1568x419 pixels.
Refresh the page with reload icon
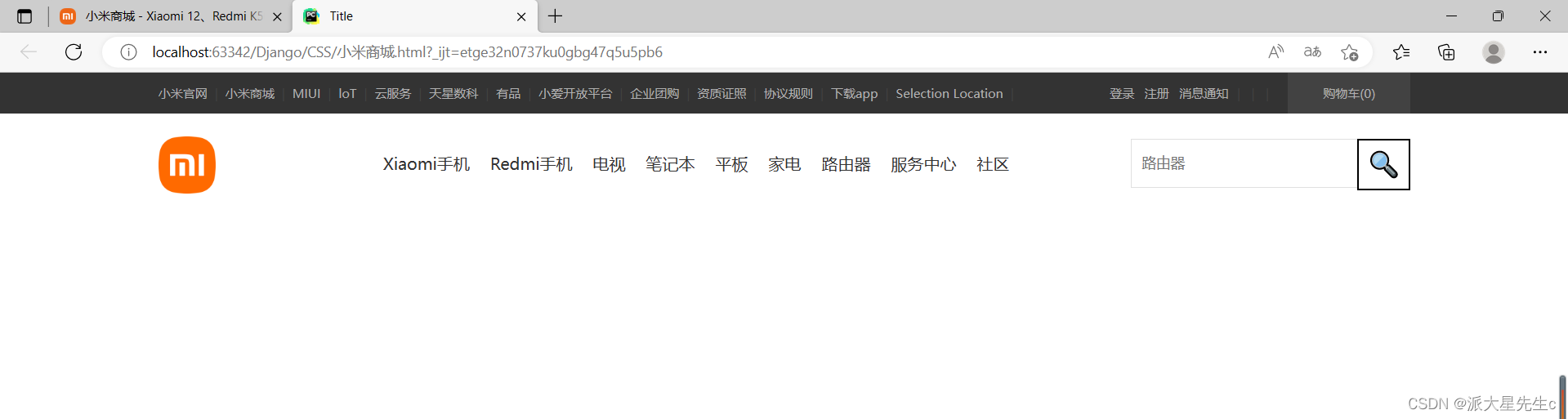(74, 52)
